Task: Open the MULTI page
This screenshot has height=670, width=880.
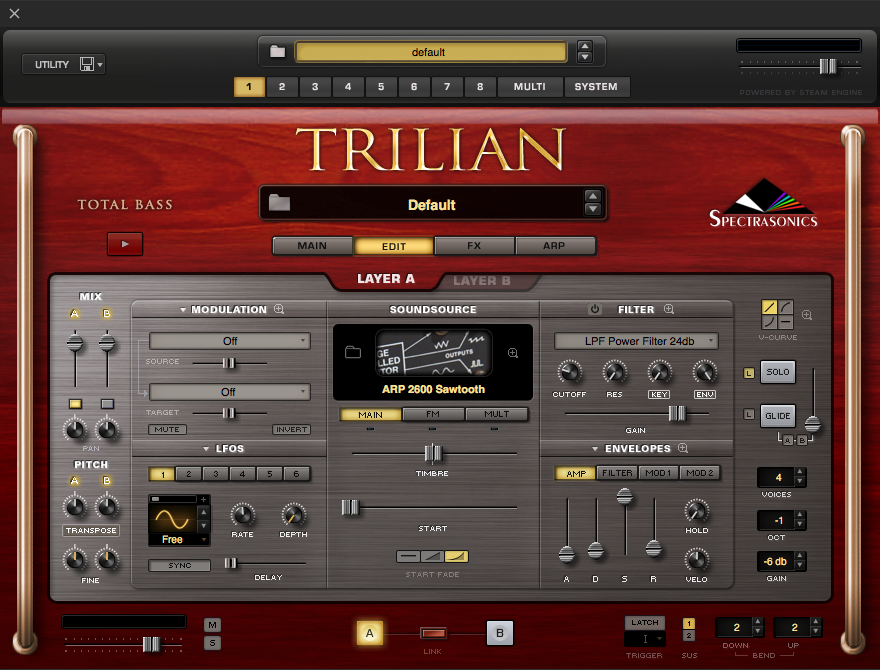Action: (529, 87)
